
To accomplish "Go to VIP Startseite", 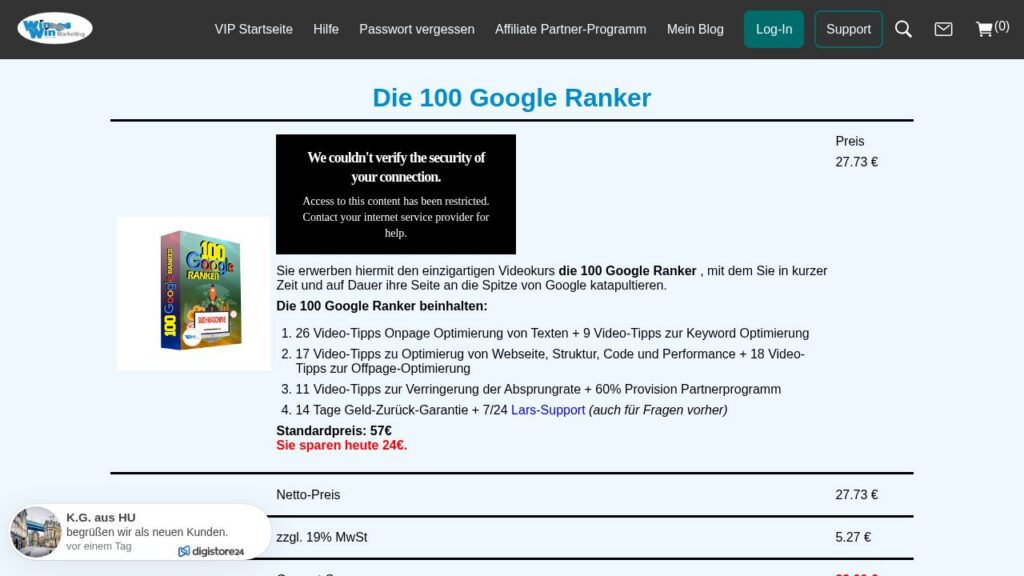I will pos(253,29).
